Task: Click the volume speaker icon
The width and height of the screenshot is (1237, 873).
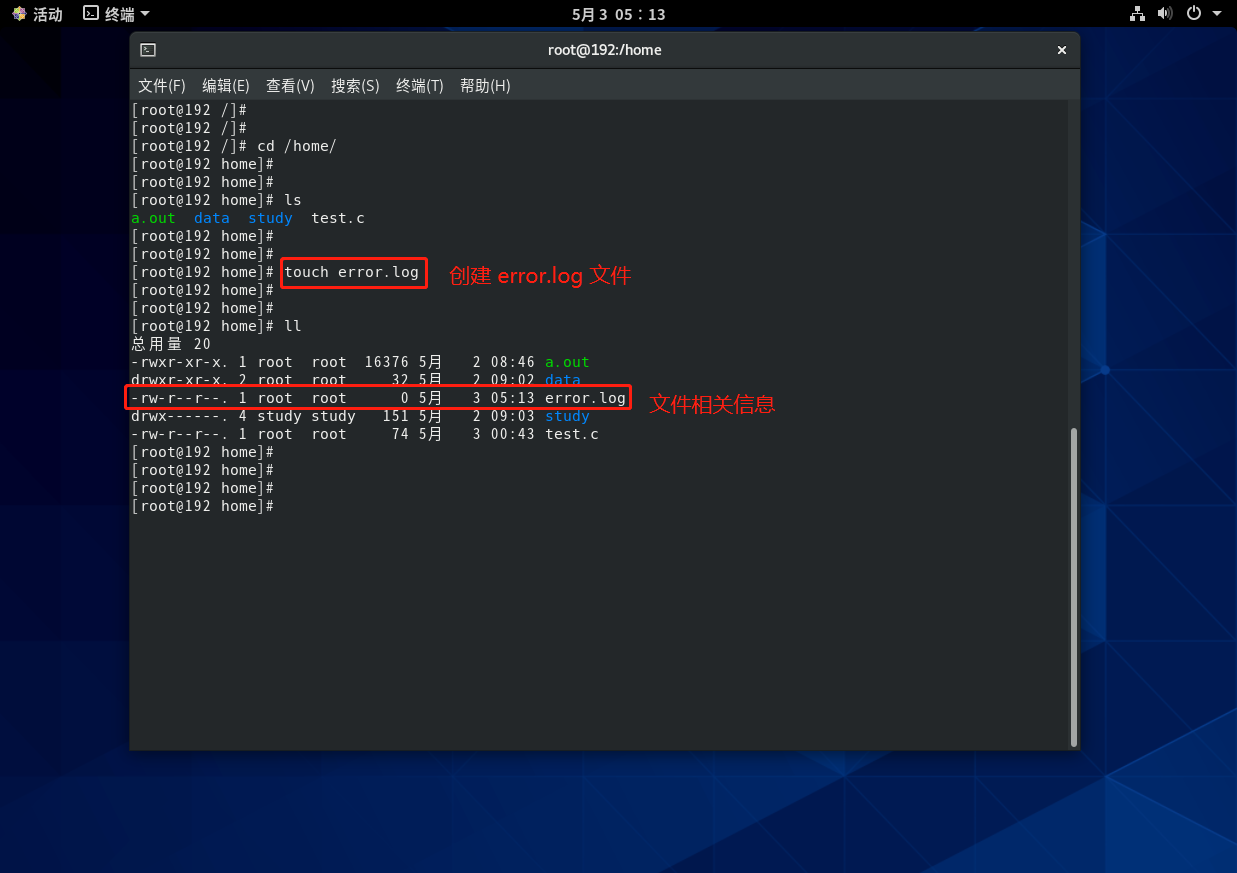Action: click(1165, 14)
